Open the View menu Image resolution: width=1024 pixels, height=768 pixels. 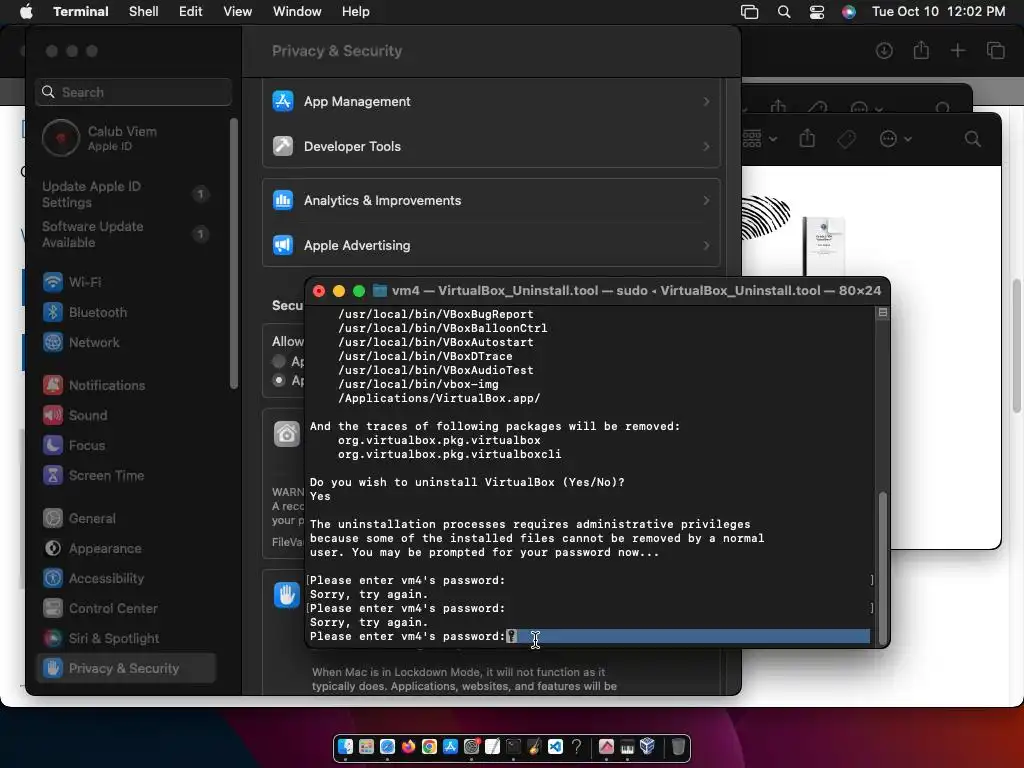pos(238,12)
